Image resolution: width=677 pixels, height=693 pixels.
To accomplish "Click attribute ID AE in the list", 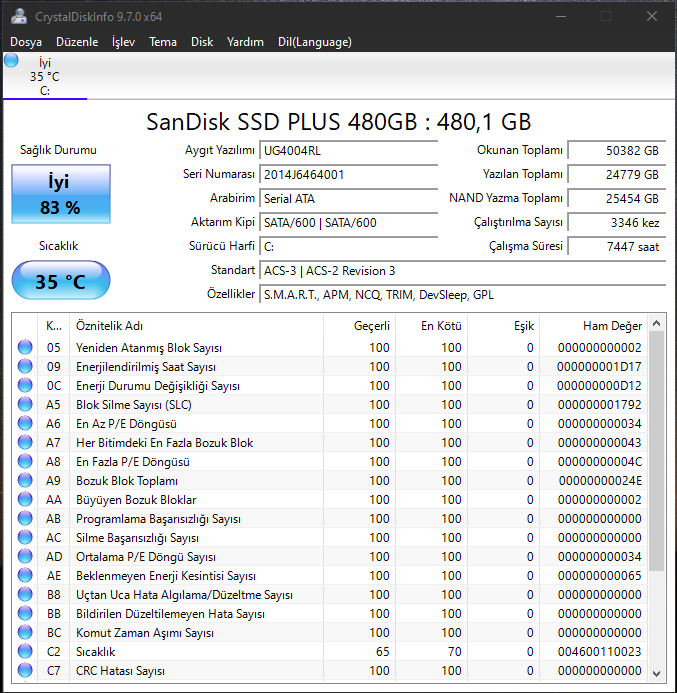I will point(53,576).
